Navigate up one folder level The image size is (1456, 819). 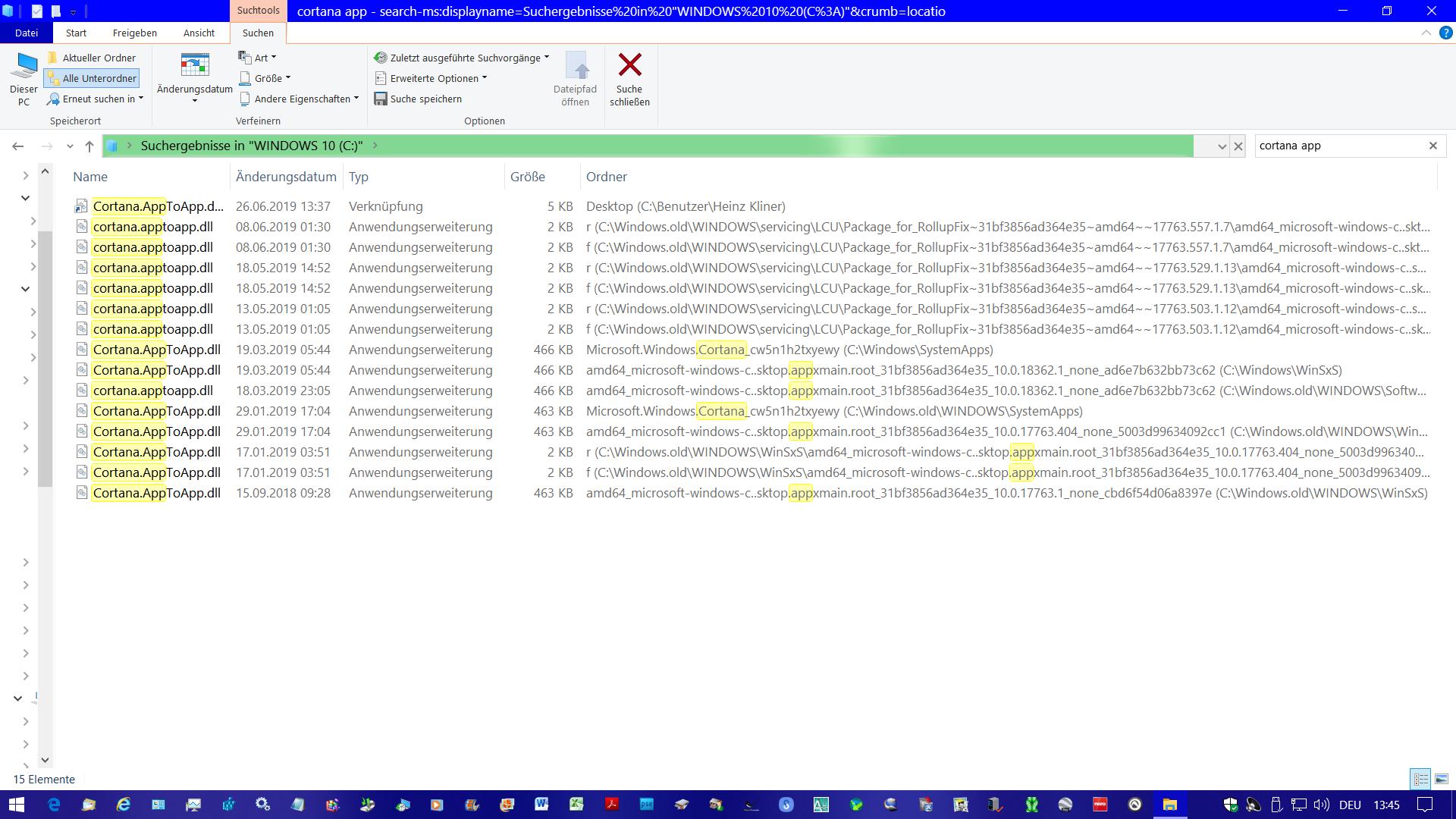point(89,146)
